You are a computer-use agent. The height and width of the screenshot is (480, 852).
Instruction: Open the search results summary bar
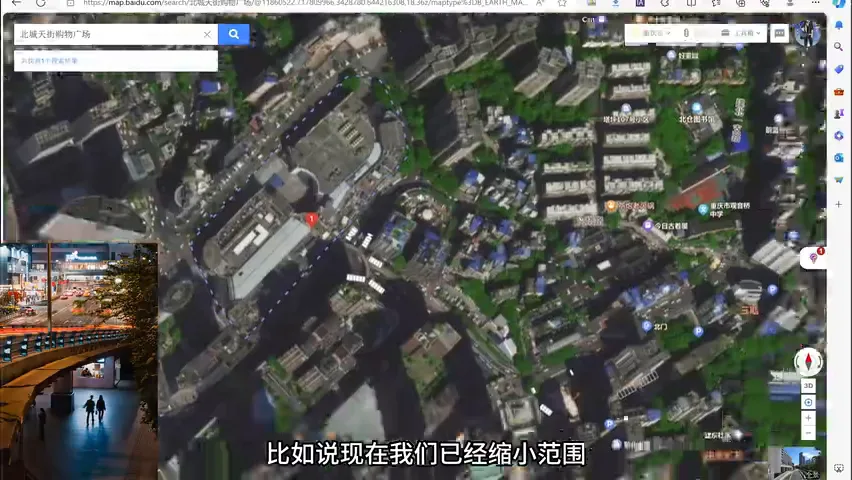[x=116, y=61]
